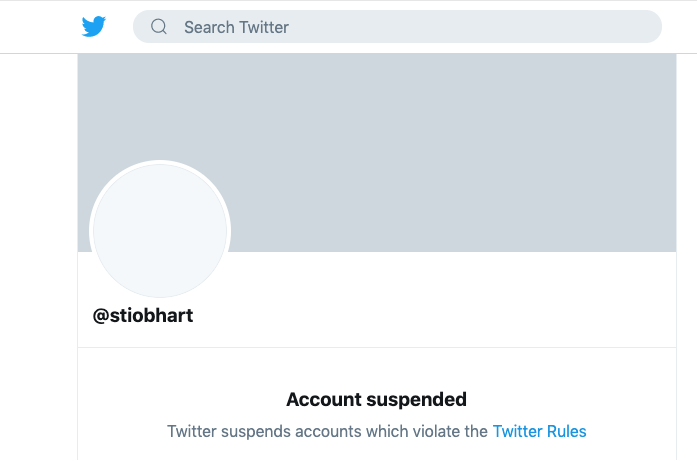Click the right end of search bar

point(640,27)
